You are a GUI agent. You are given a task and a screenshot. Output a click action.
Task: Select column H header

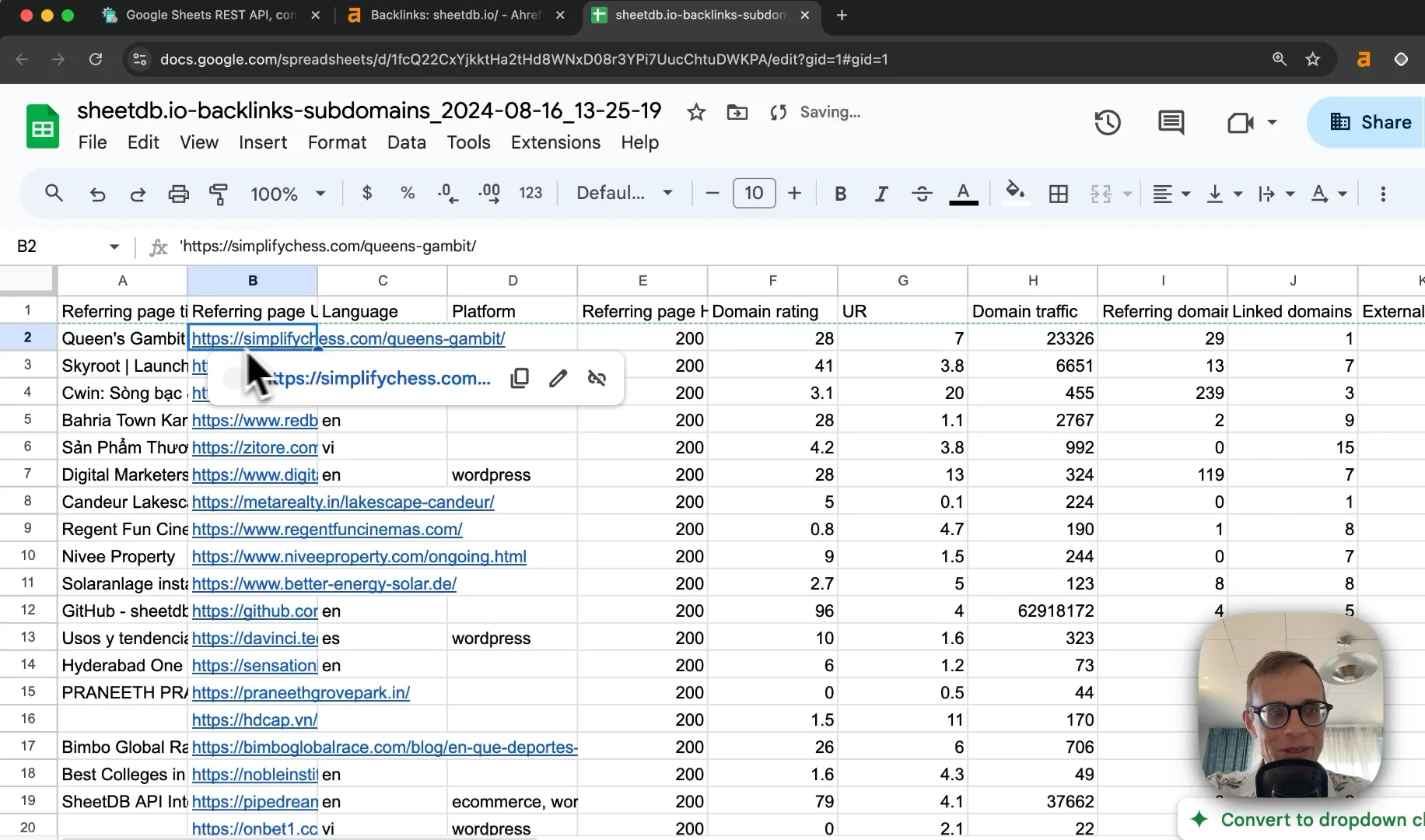point(1032,280)
